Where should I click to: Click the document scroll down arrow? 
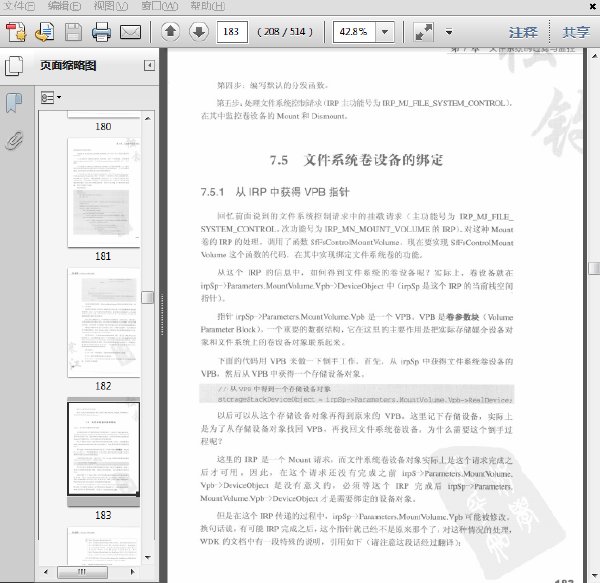coord(595,576)
